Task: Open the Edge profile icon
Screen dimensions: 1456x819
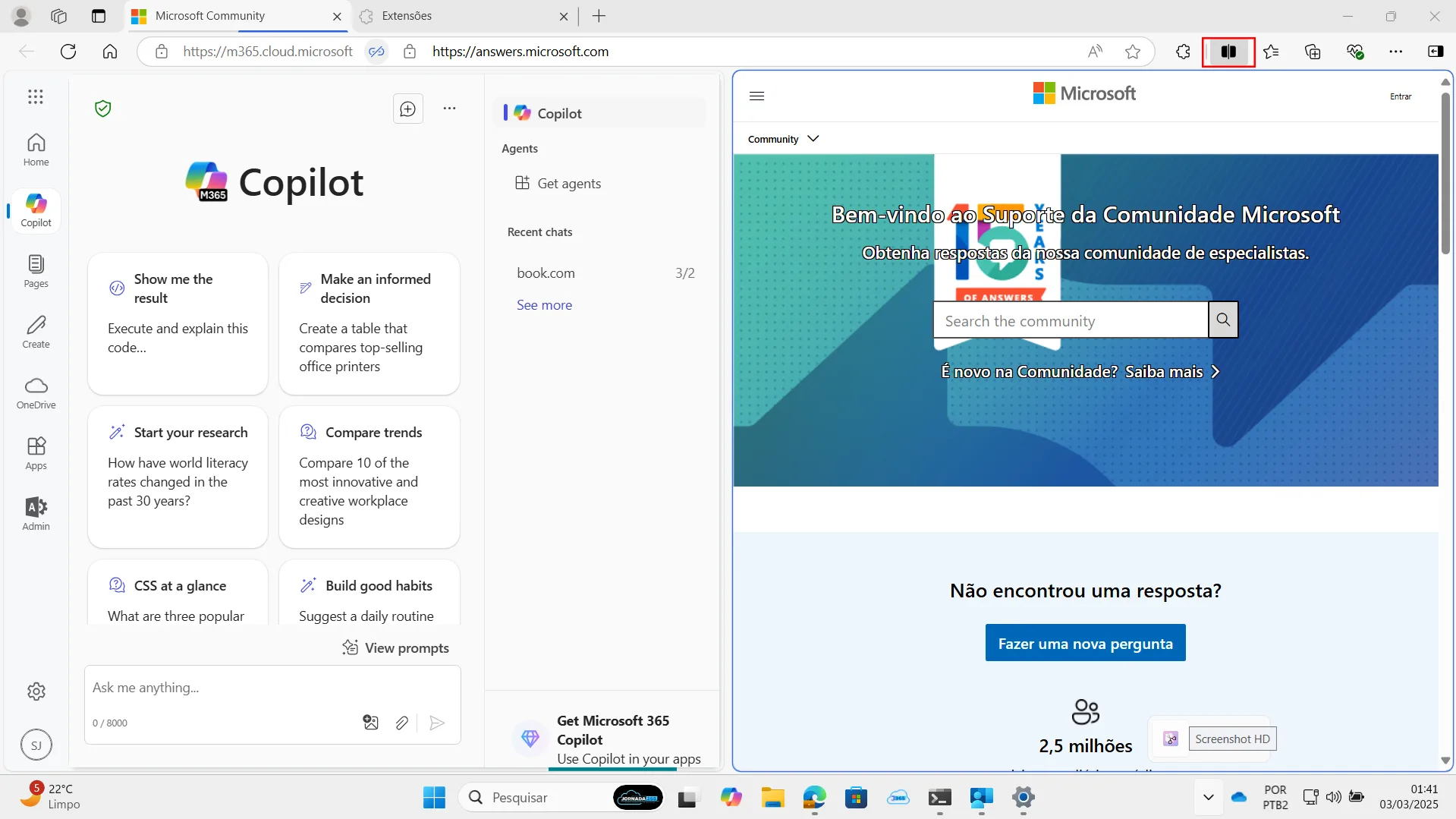Action: click(21, 16)
